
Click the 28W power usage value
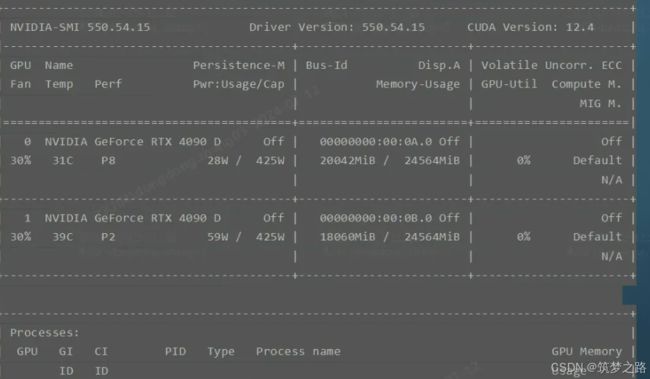pyautogui.click(x=218, y=160)
